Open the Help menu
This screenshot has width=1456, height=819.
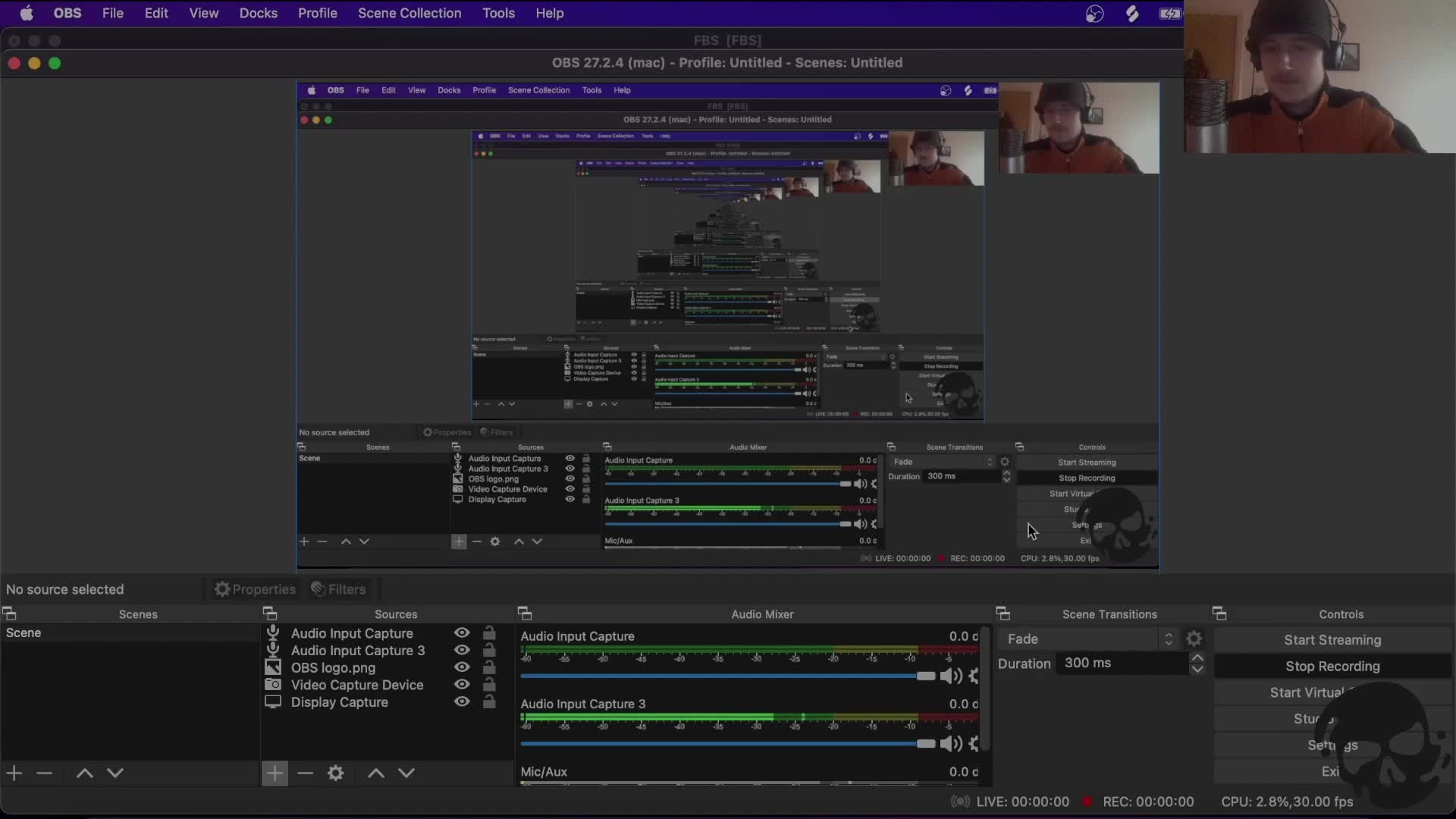coord(549,13)
